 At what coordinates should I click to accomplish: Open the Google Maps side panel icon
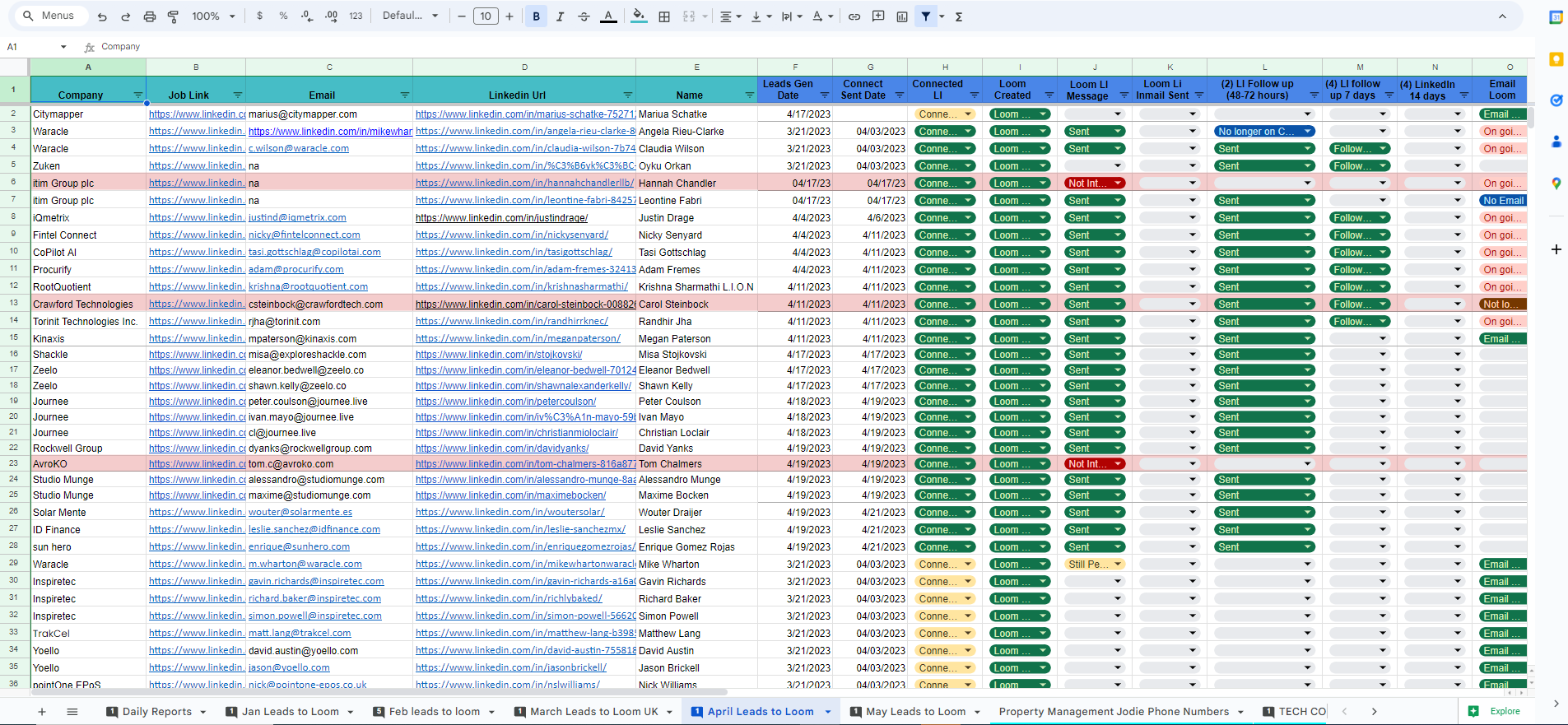pos(1556,184)
